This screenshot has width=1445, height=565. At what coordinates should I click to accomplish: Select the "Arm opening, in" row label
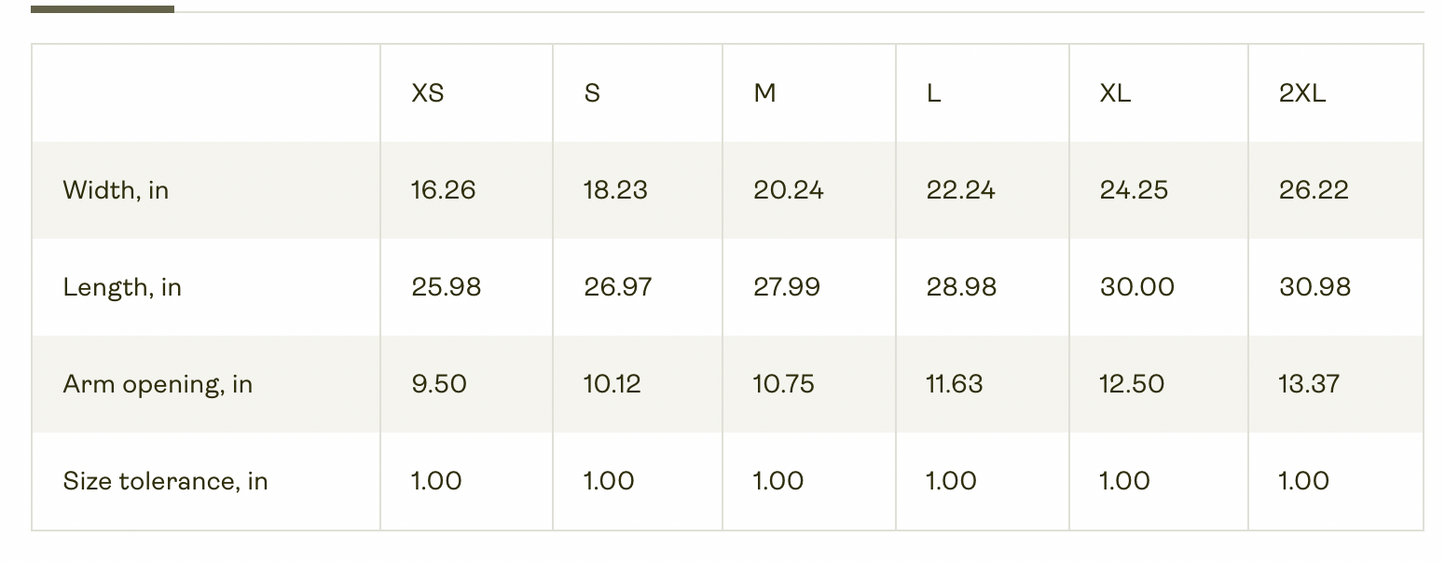pyautogui.click(x=157, y=385)
